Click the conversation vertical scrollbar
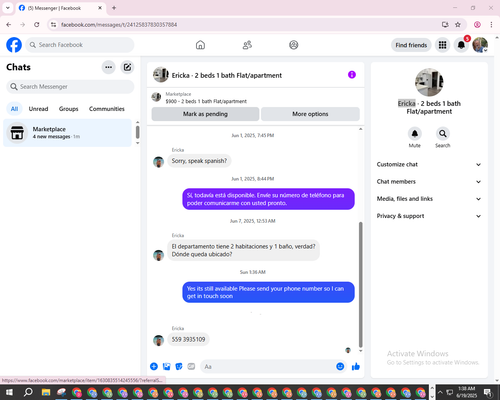This screenshot has width=500, height=400. pyautogui.click(x=360, y=285)
